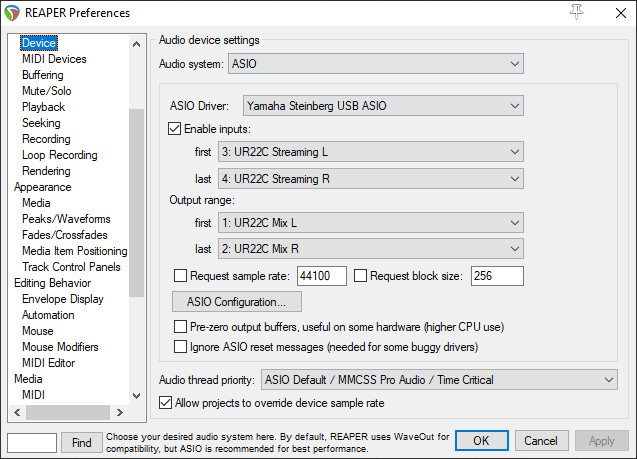Click the block size field showing 256
Viewport: 637px width, 459px height.
coord(497,276)
